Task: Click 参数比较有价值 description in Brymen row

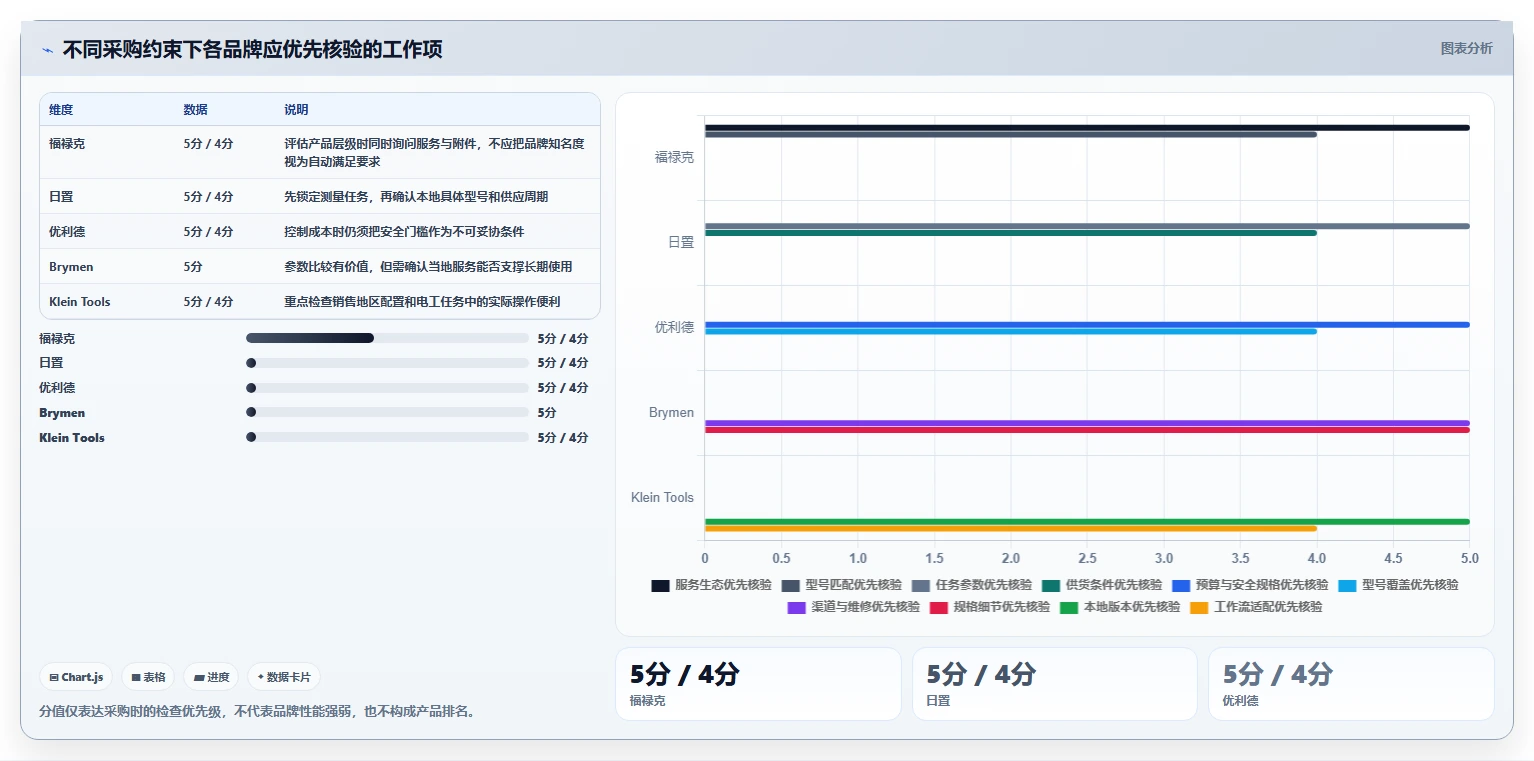Action: [428, 267]
